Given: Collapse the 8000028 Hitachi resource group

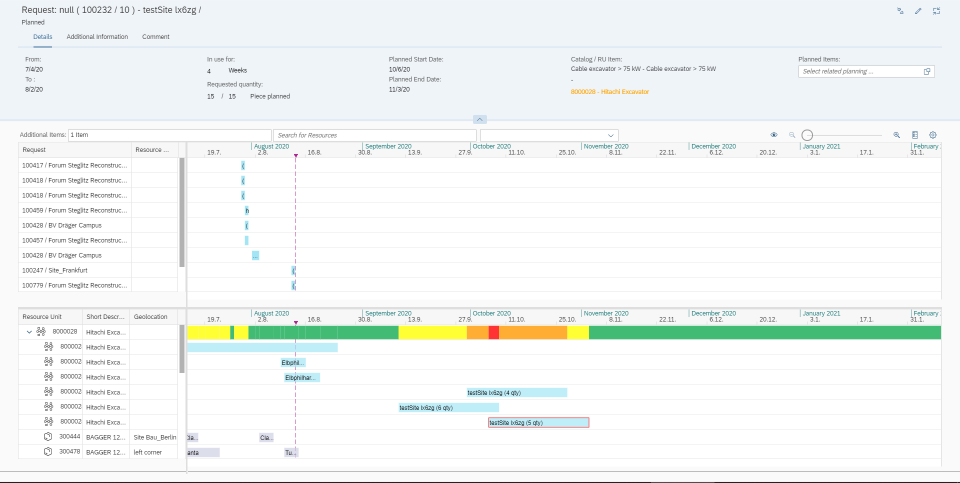Looking at the screenshot, I should [x=29, y=331].
